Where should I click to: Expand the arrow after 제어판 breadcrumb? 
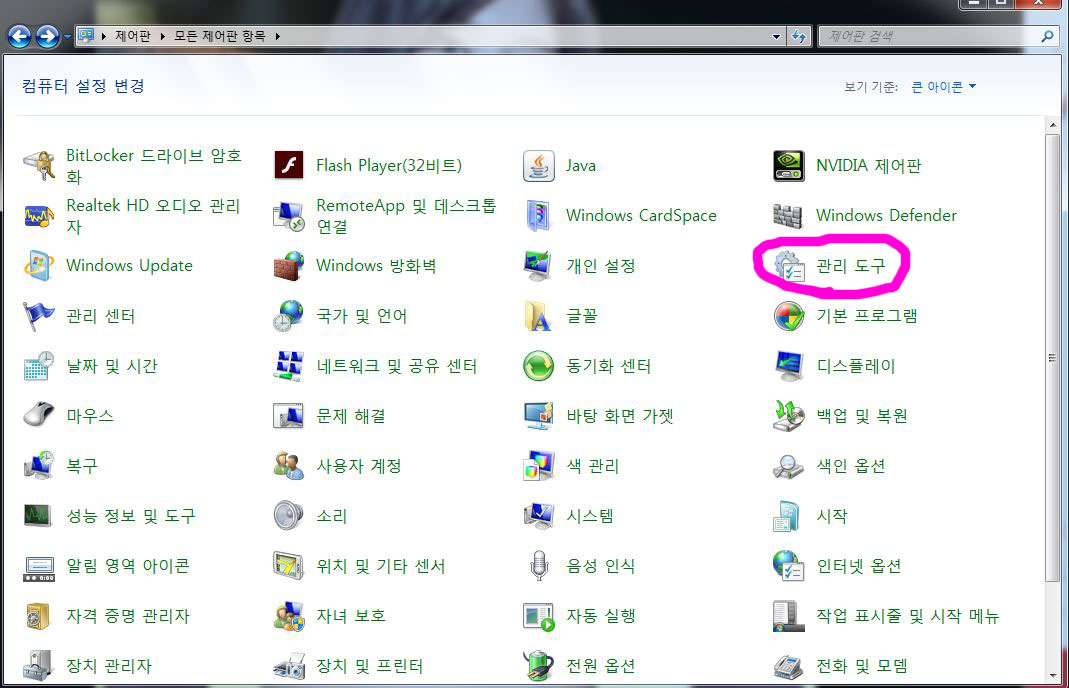tap(163, 36)
